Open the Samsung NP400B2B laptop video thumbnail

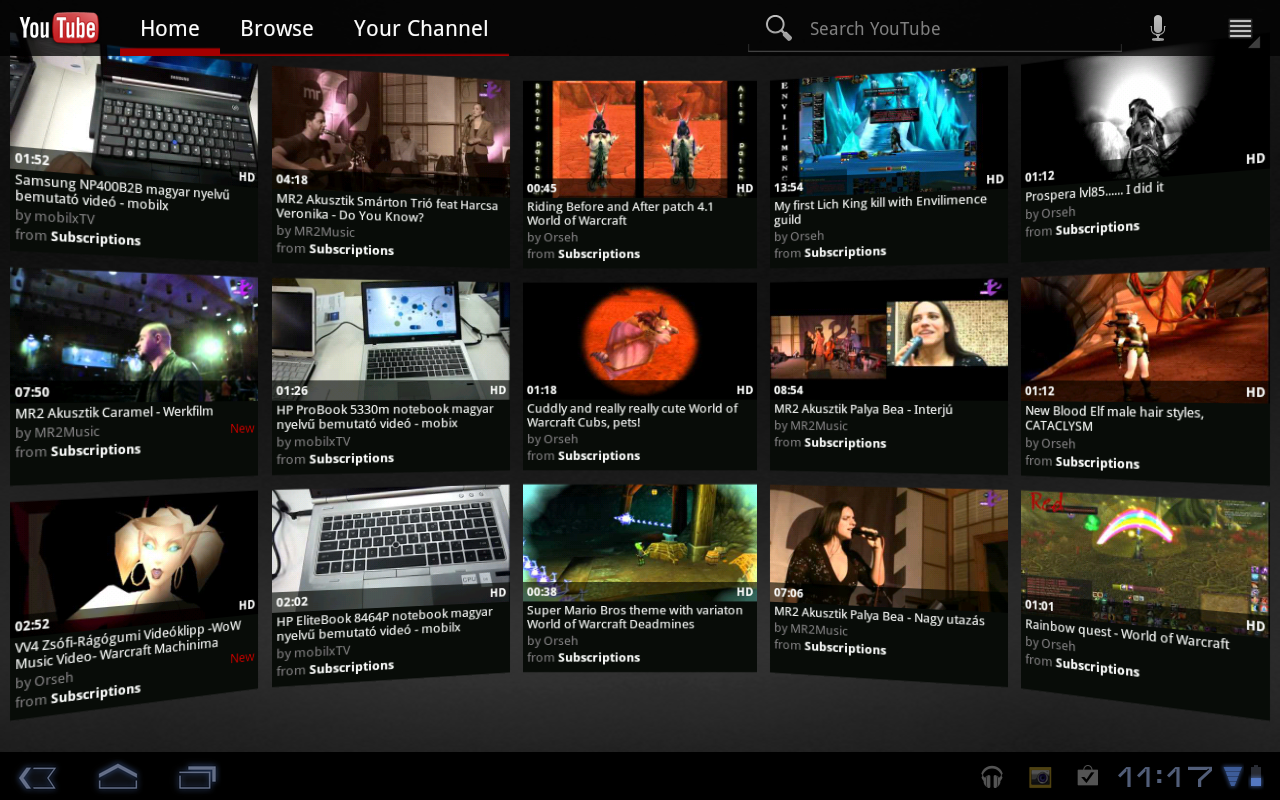pos(133,112)
